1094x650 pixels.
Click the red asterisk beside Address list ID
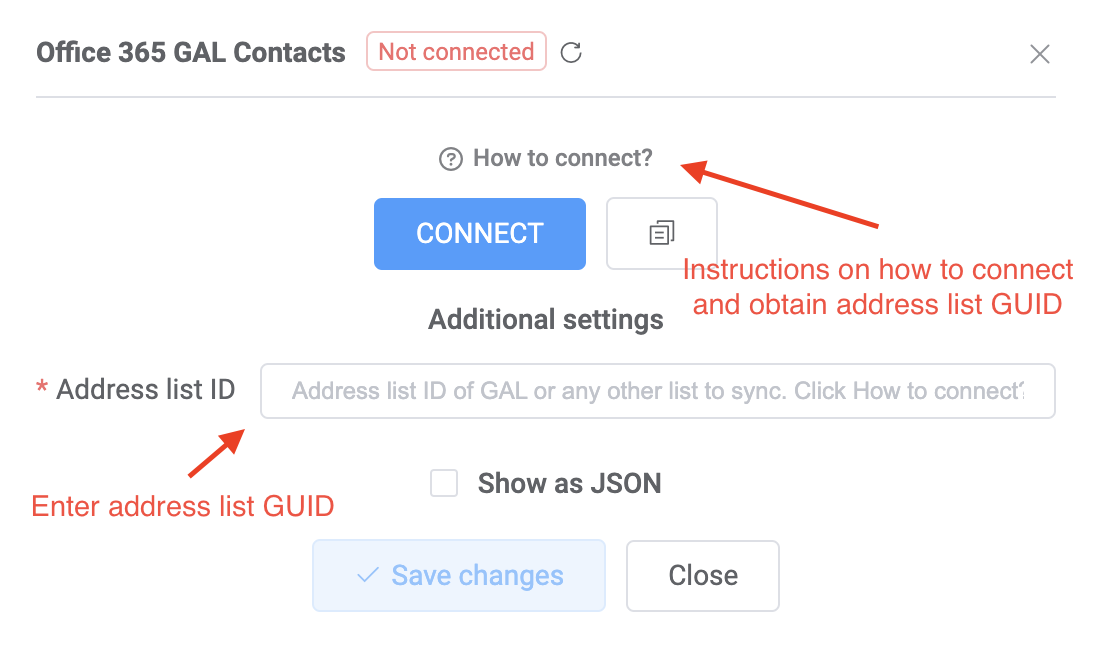pos(40,390)
